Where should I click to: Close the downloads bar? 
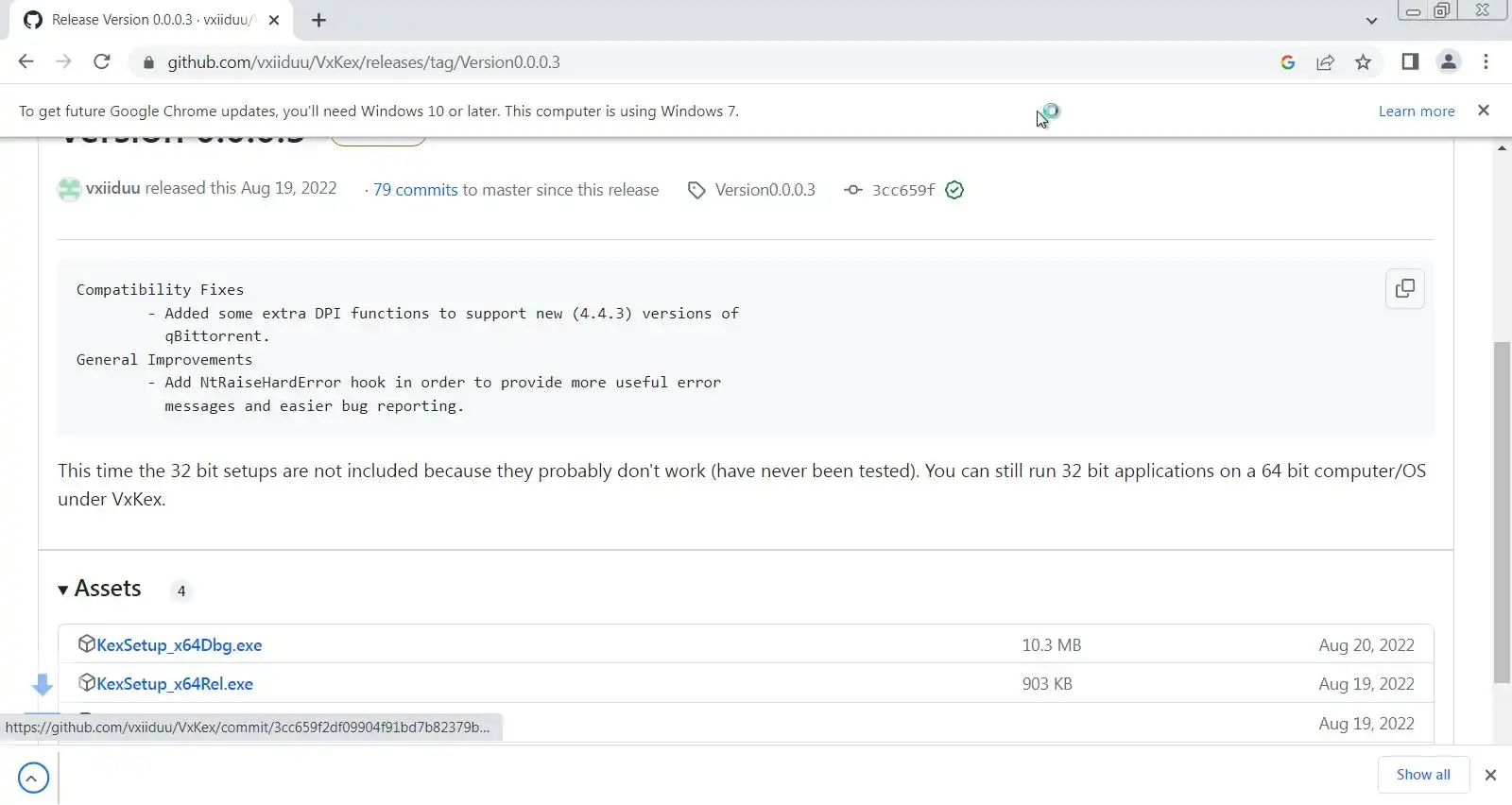click(1490, 775)
